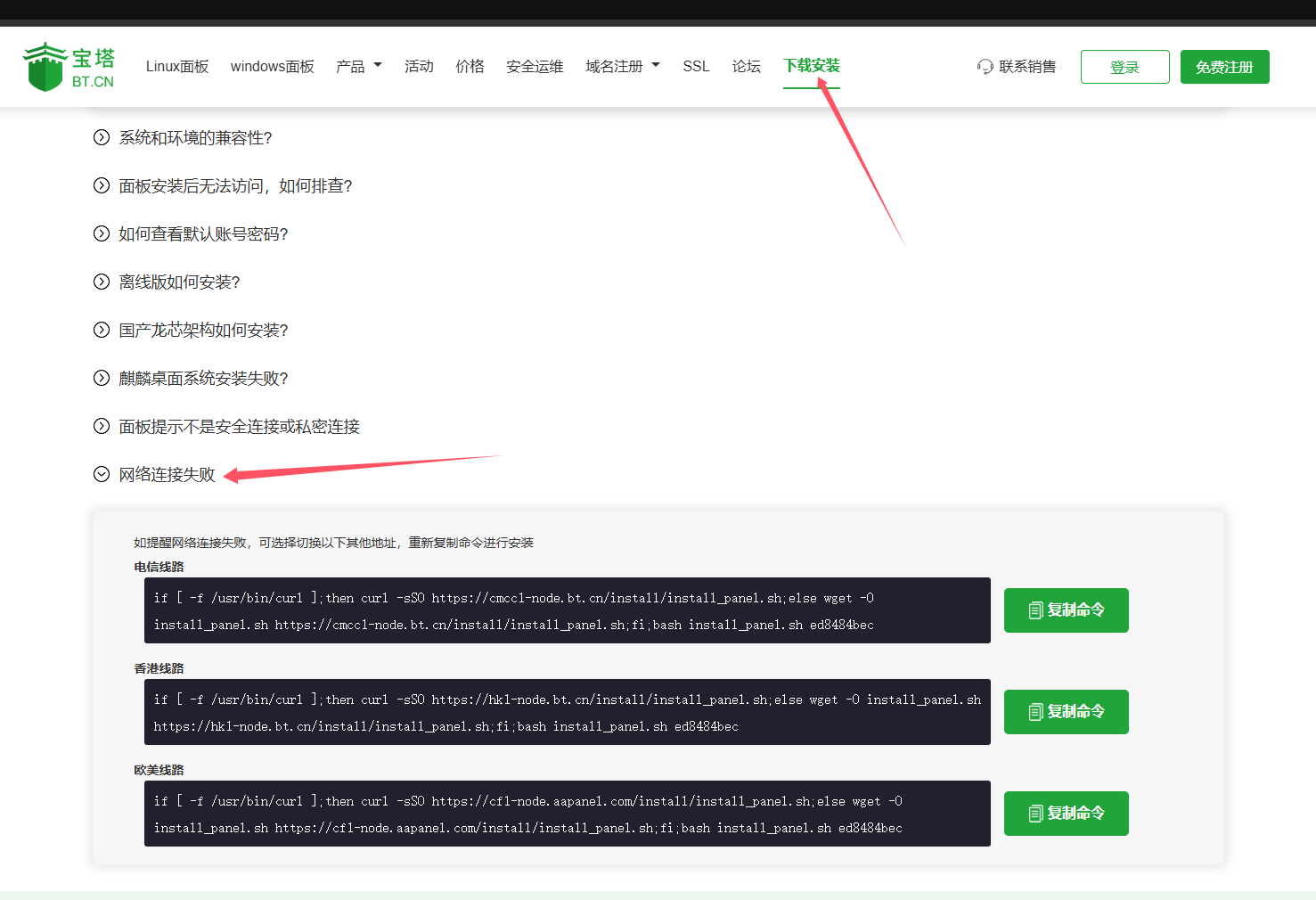Open the 如何查看默认账号密码? question
The image size is (1316, 900).
pos(204,233)
